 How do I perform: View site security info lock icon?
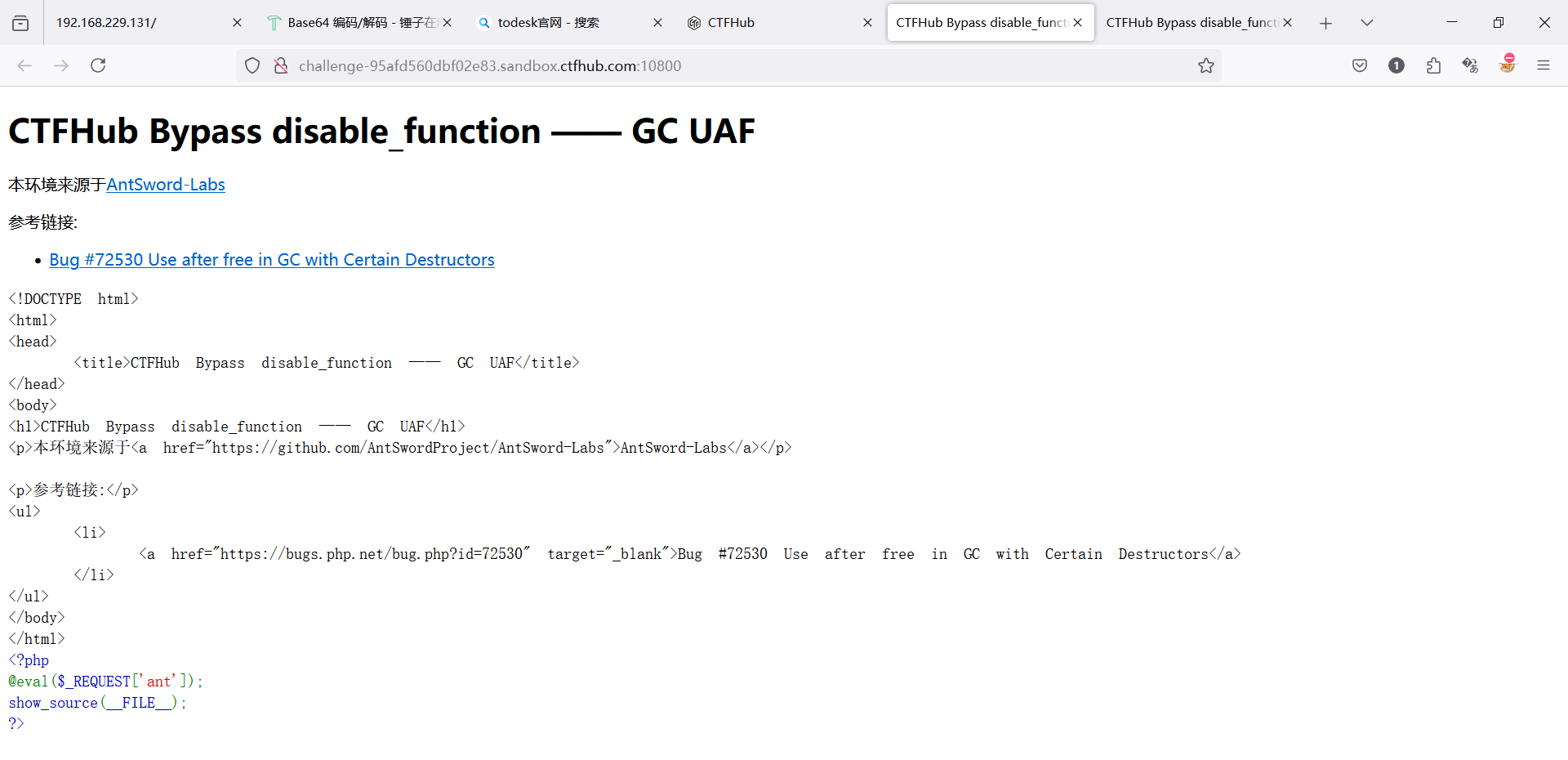click(x=281, y=65)
